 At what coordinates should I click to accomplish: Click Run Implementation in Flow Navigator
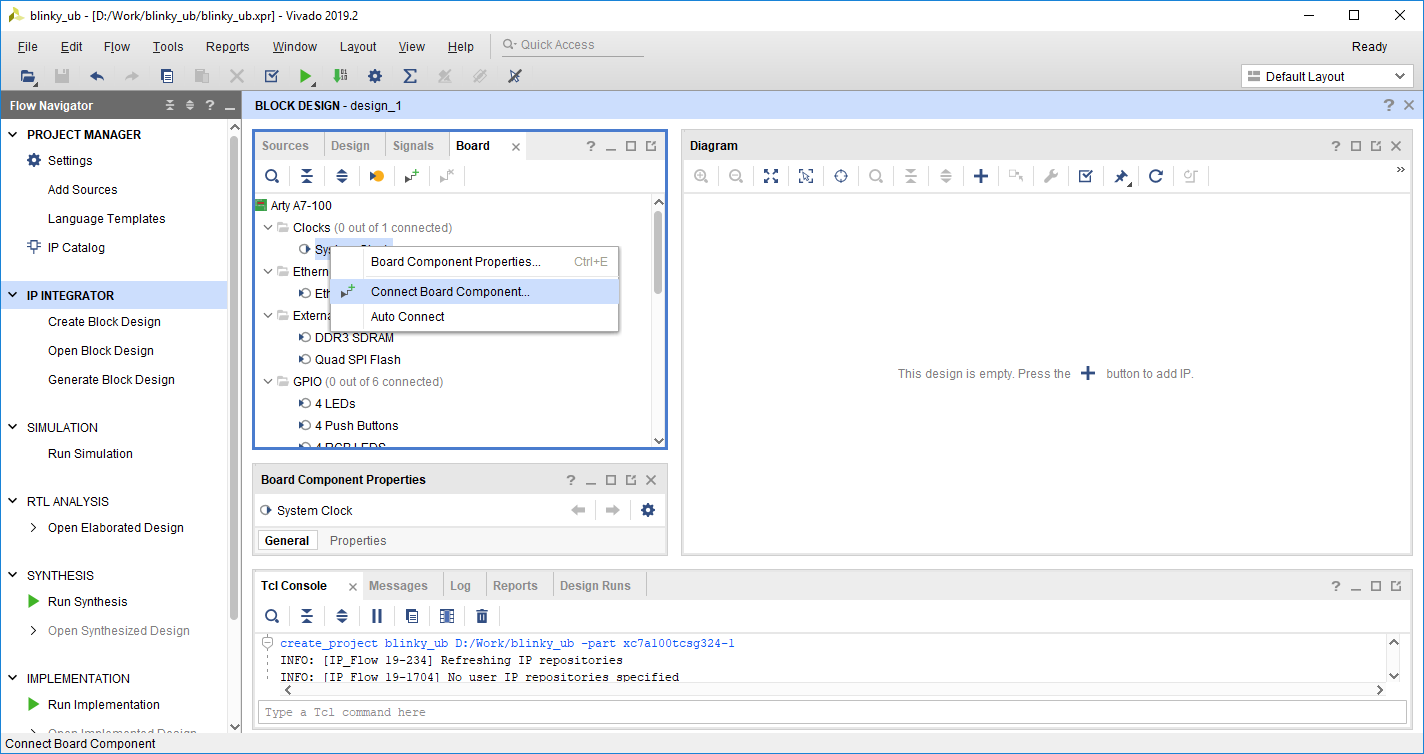[104, 705]
